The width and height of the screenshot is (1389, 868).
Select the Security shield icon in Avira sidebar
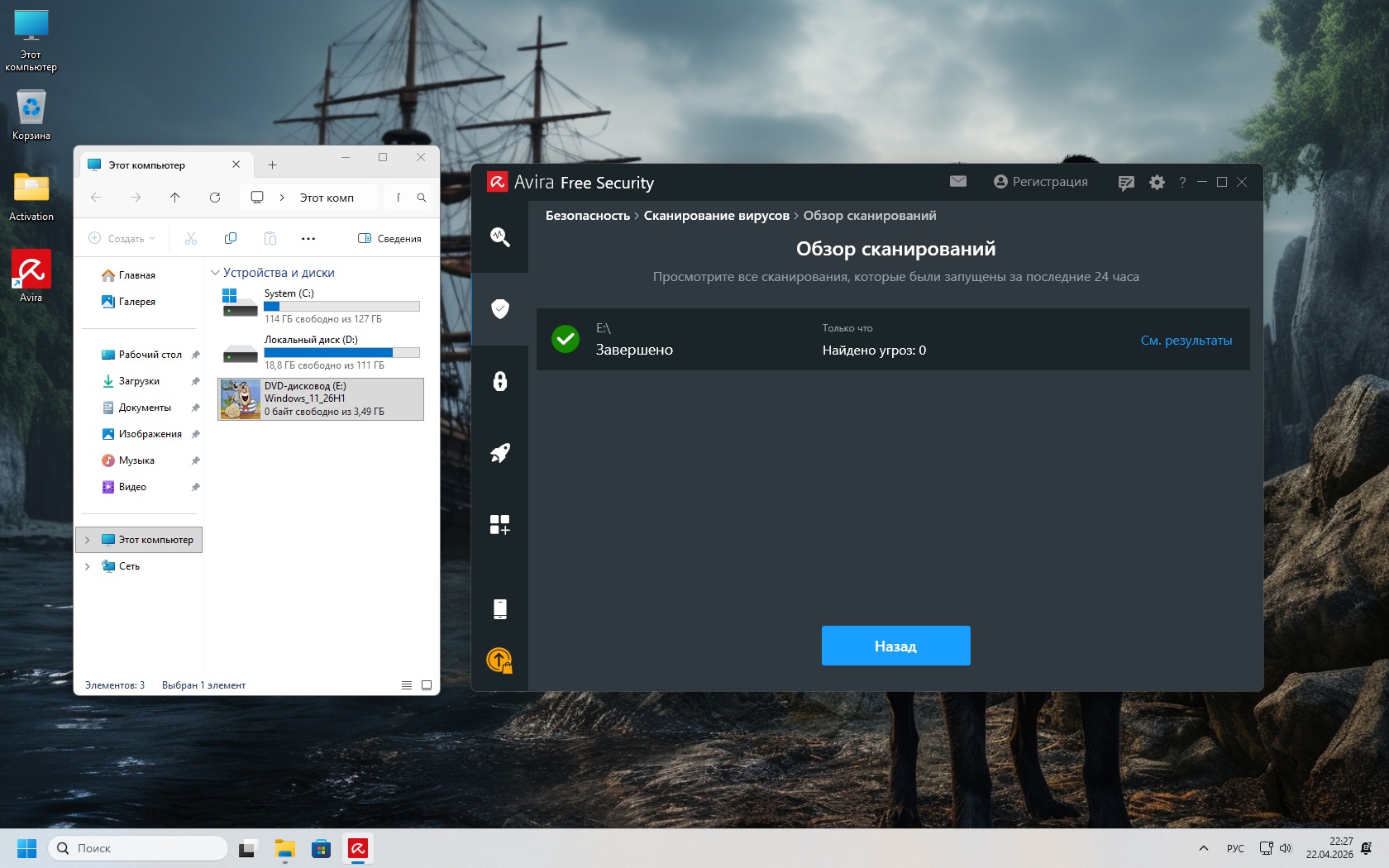[499, 309]
